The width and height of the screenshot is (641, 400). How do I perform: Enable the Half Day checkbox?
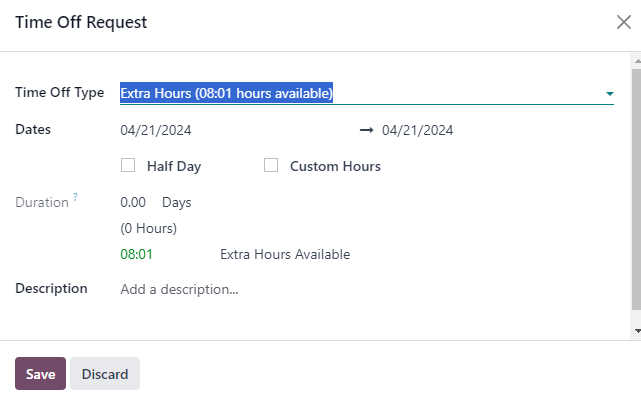click(128, 165)
